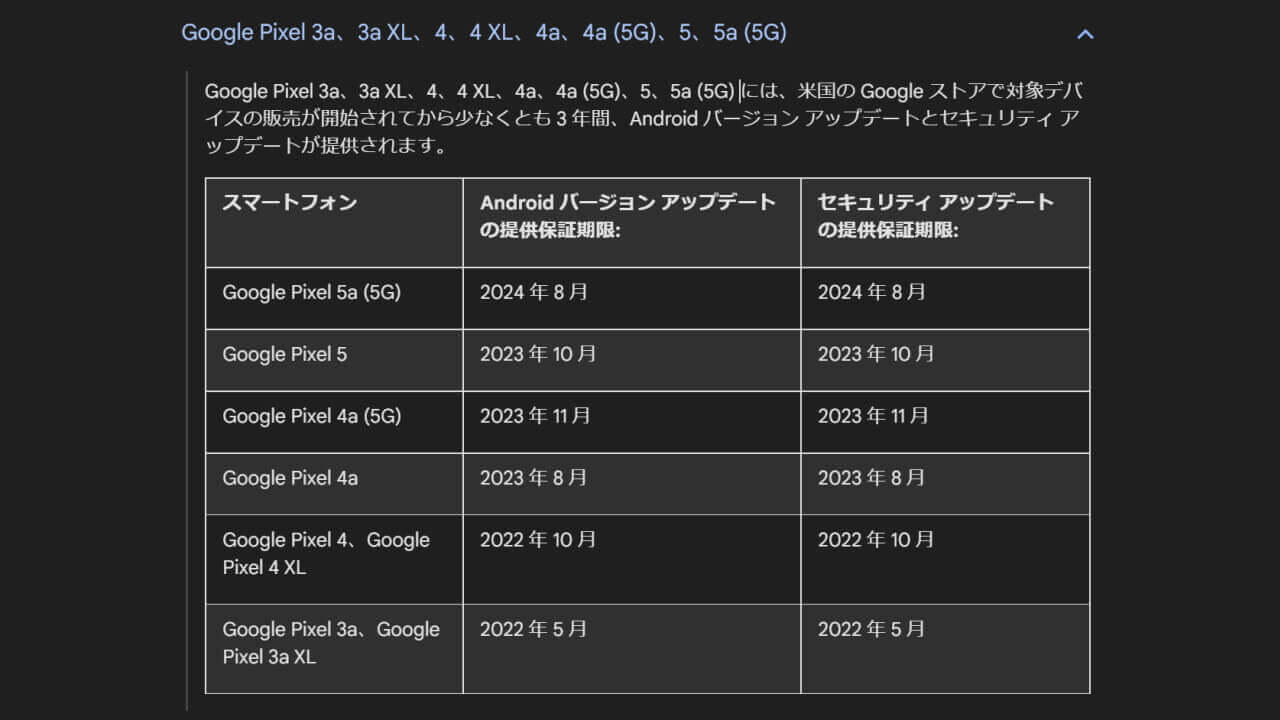This screenshot has height=720, width=1280.
Task: Select the Google Pixel 4a row name cell
Action: [x=290, y=479]
